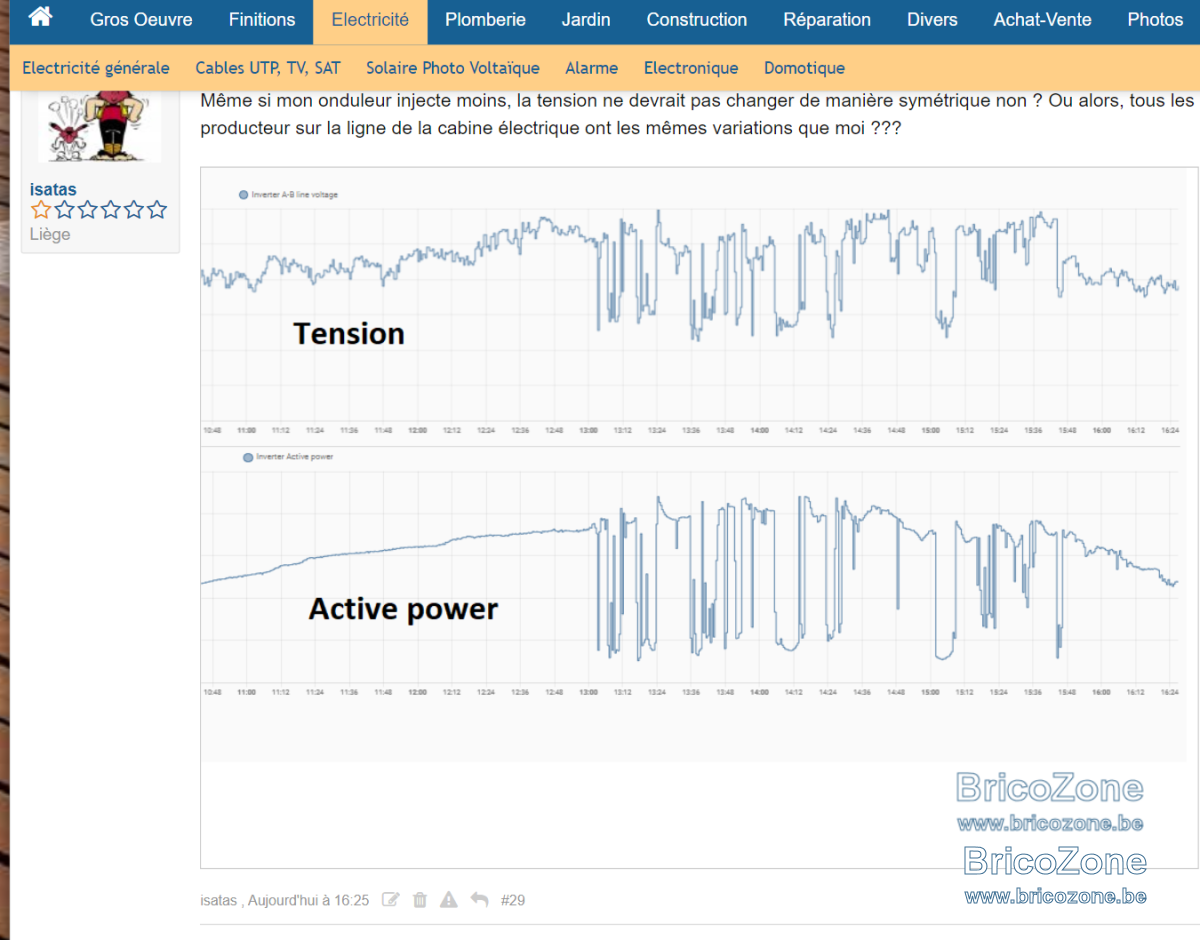Select the Electricité tab
Image resolution: width=1200 pixels, height=940 pixels.
tap(370, 20)
